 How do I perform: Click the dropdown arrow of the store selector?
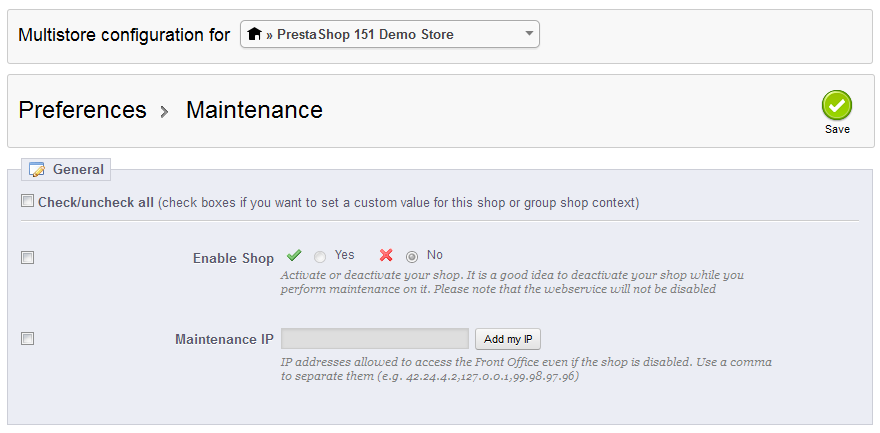click(529, 34)
